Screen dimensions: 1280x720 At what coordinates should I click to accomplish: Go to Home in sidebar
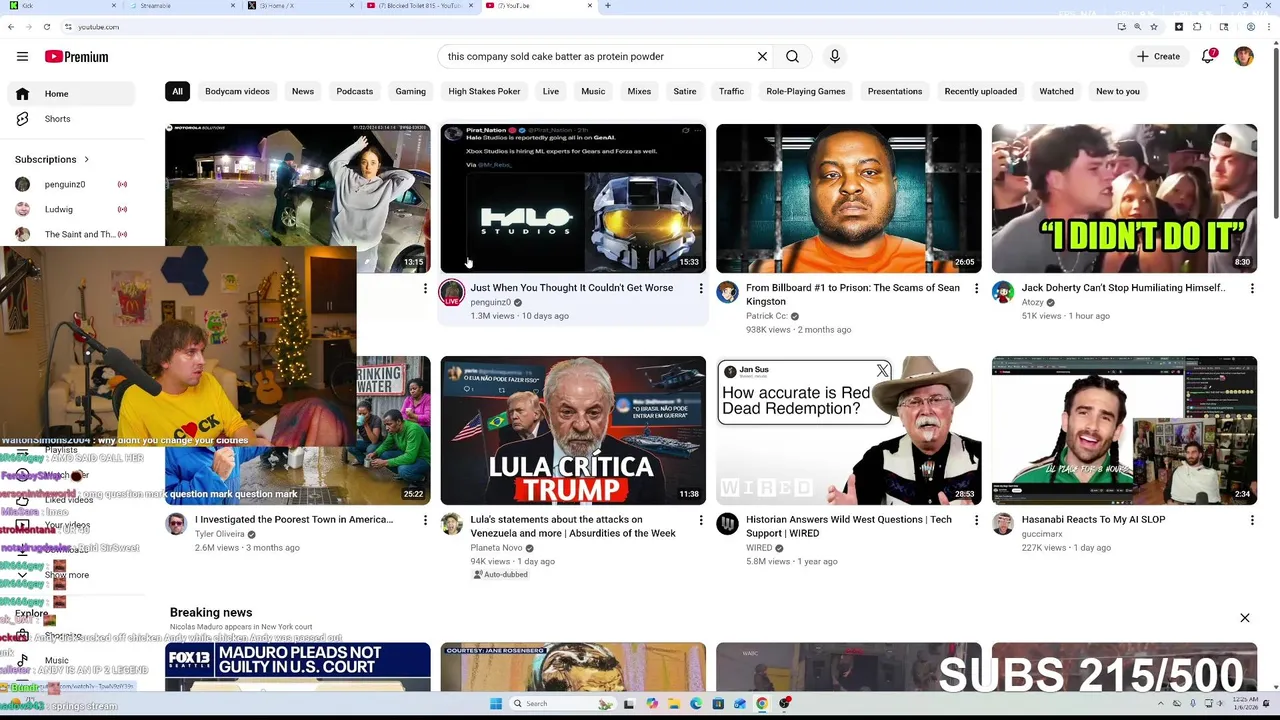tap(70, 94)
